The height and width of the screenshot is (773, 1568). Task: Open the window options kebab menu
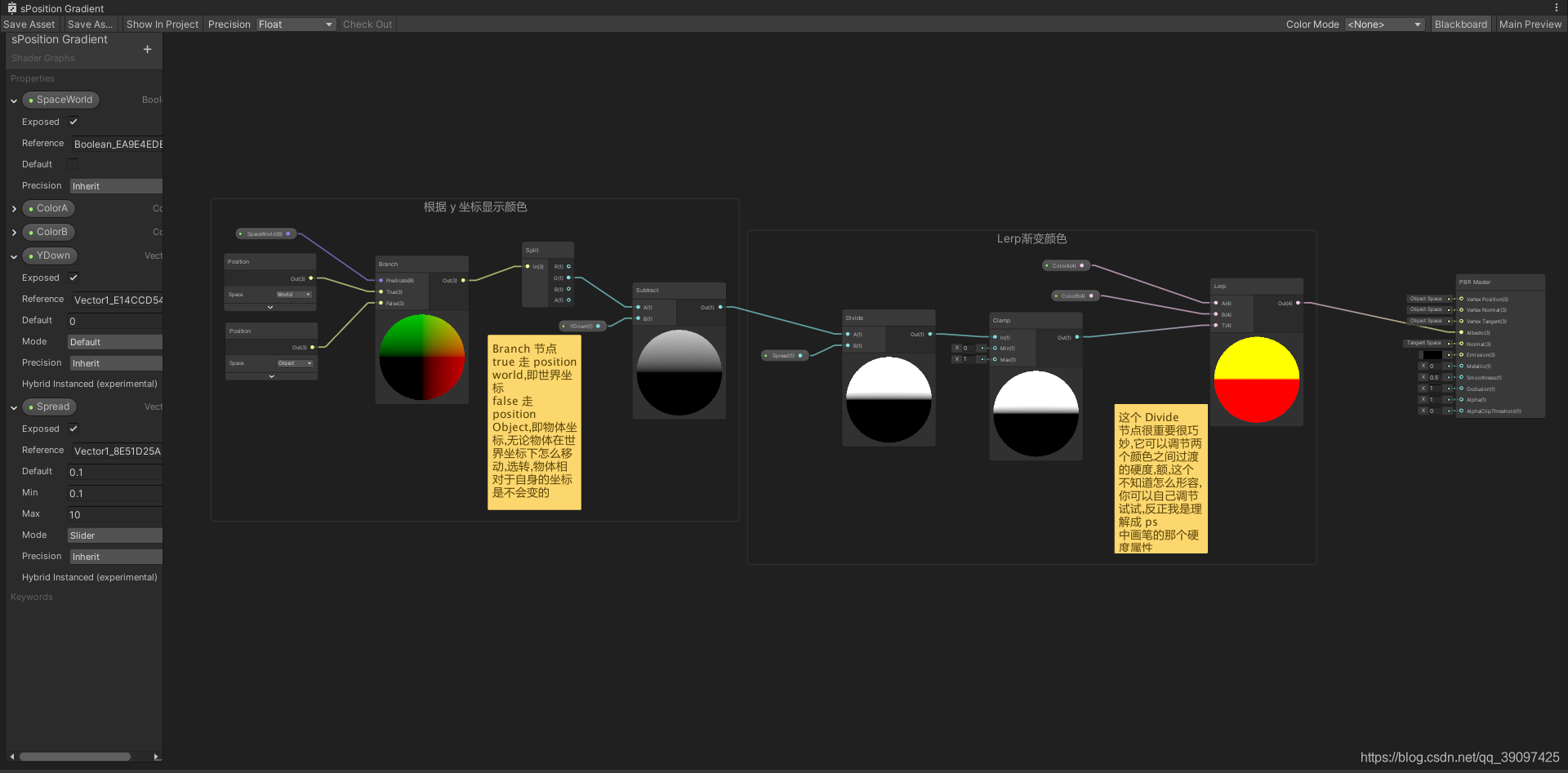point(1557,7)
